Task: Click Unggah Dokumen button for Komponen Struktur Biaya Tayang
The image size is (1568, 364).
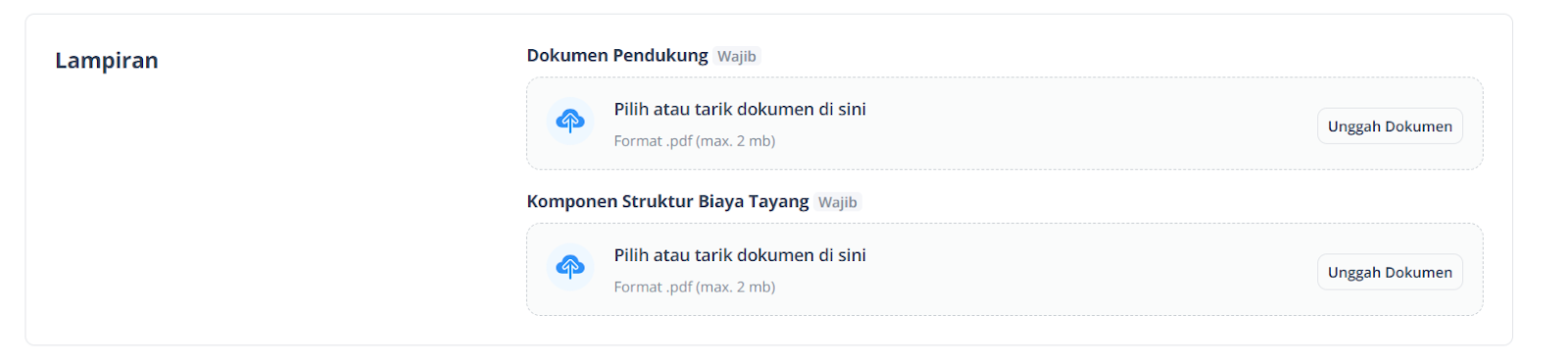Action: 1390,272
